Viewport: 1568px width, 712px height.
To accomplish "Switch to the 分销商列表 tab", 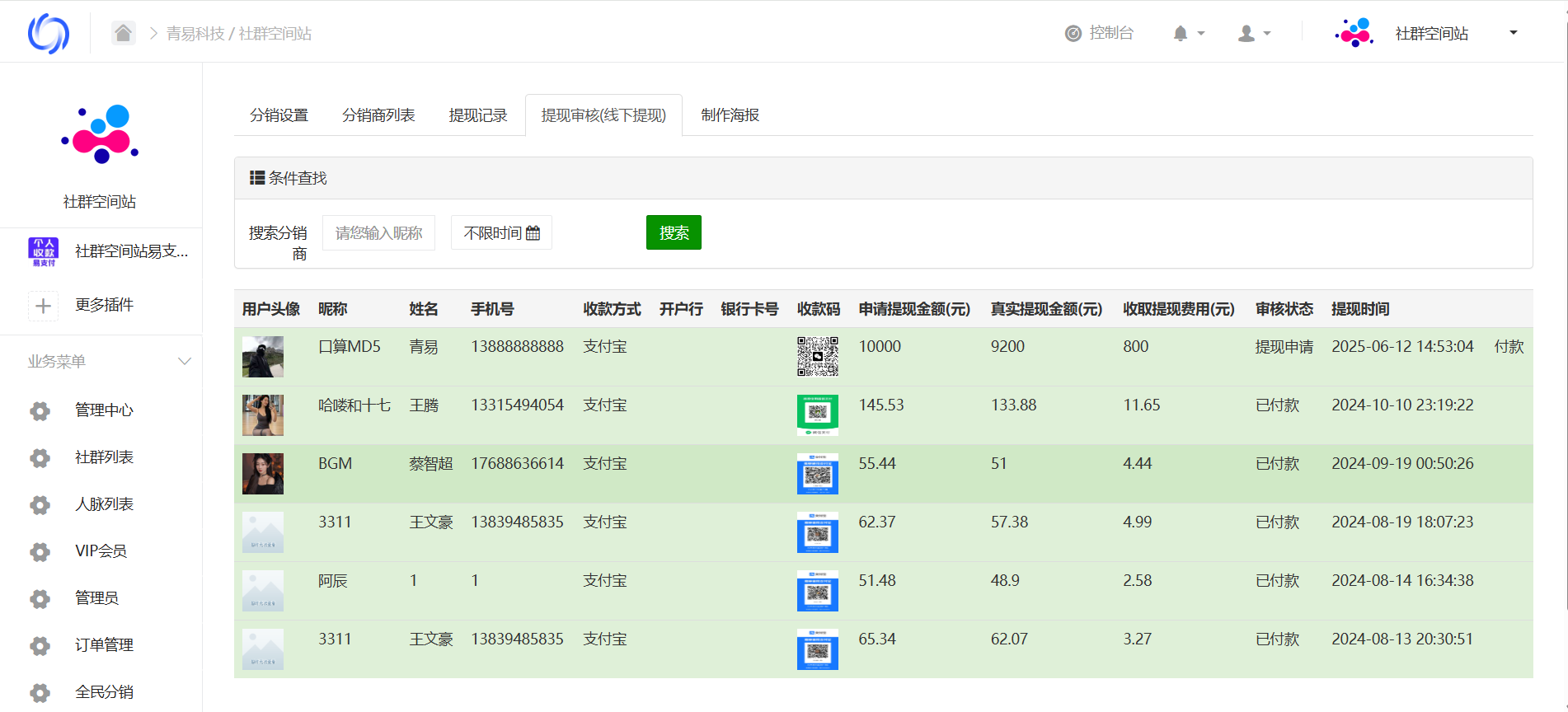I will click(x=378, y=115).
